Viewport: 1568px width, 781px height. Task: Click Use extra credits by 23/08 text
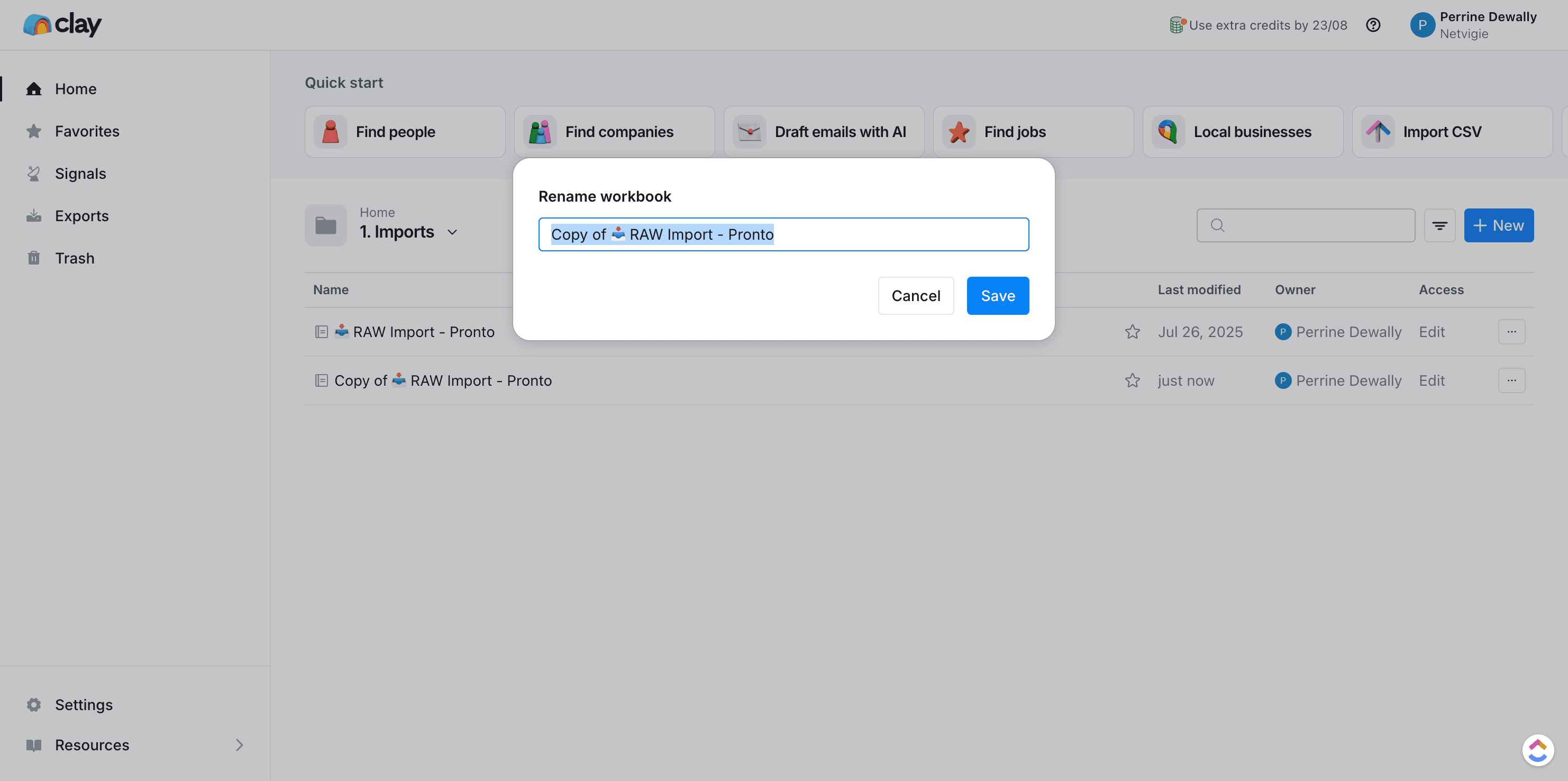point(1268,25)
